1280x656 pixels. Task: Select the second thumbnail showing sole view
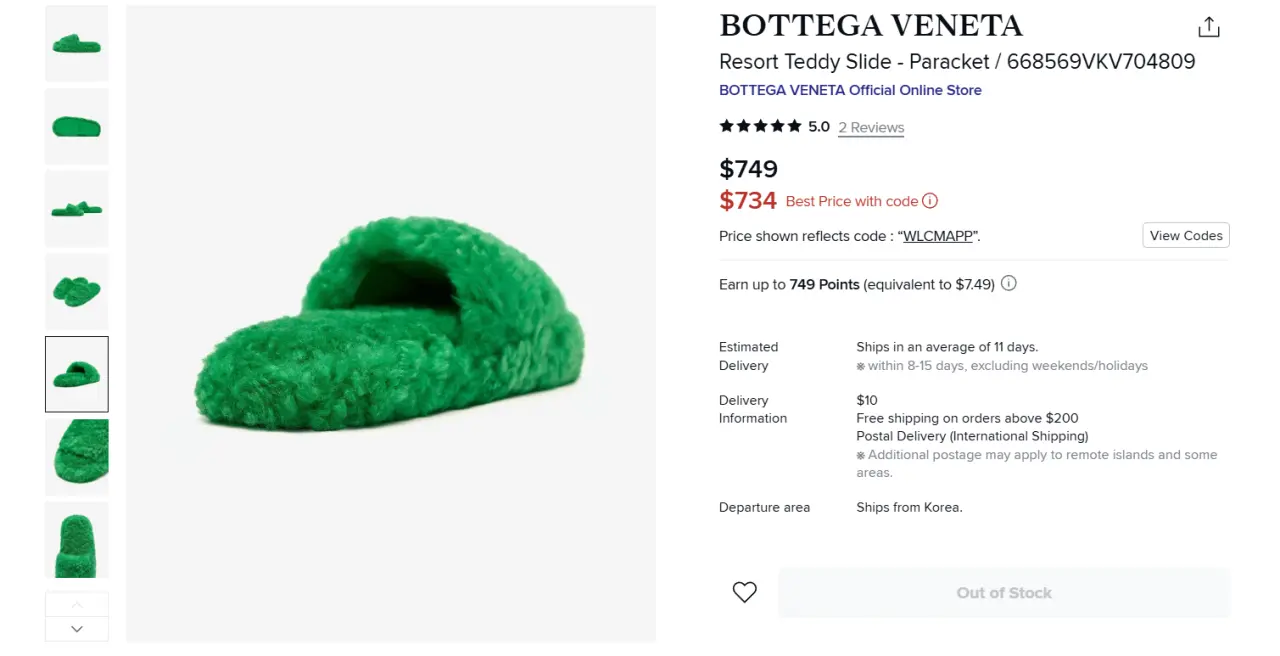tap(77, 126)
